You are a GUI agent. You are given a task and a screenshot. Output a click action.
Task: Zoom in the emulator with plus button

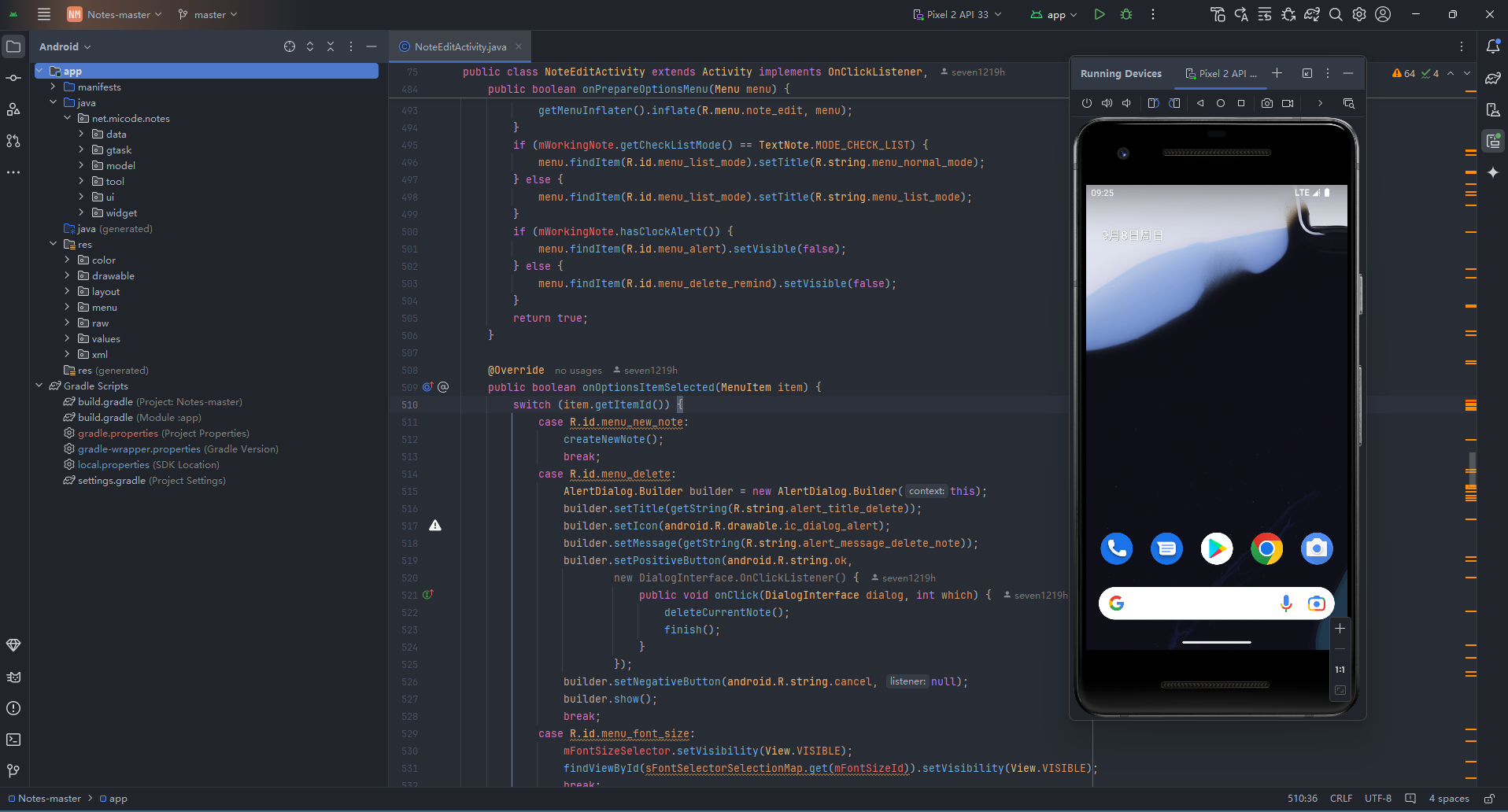pos(1340,629)
